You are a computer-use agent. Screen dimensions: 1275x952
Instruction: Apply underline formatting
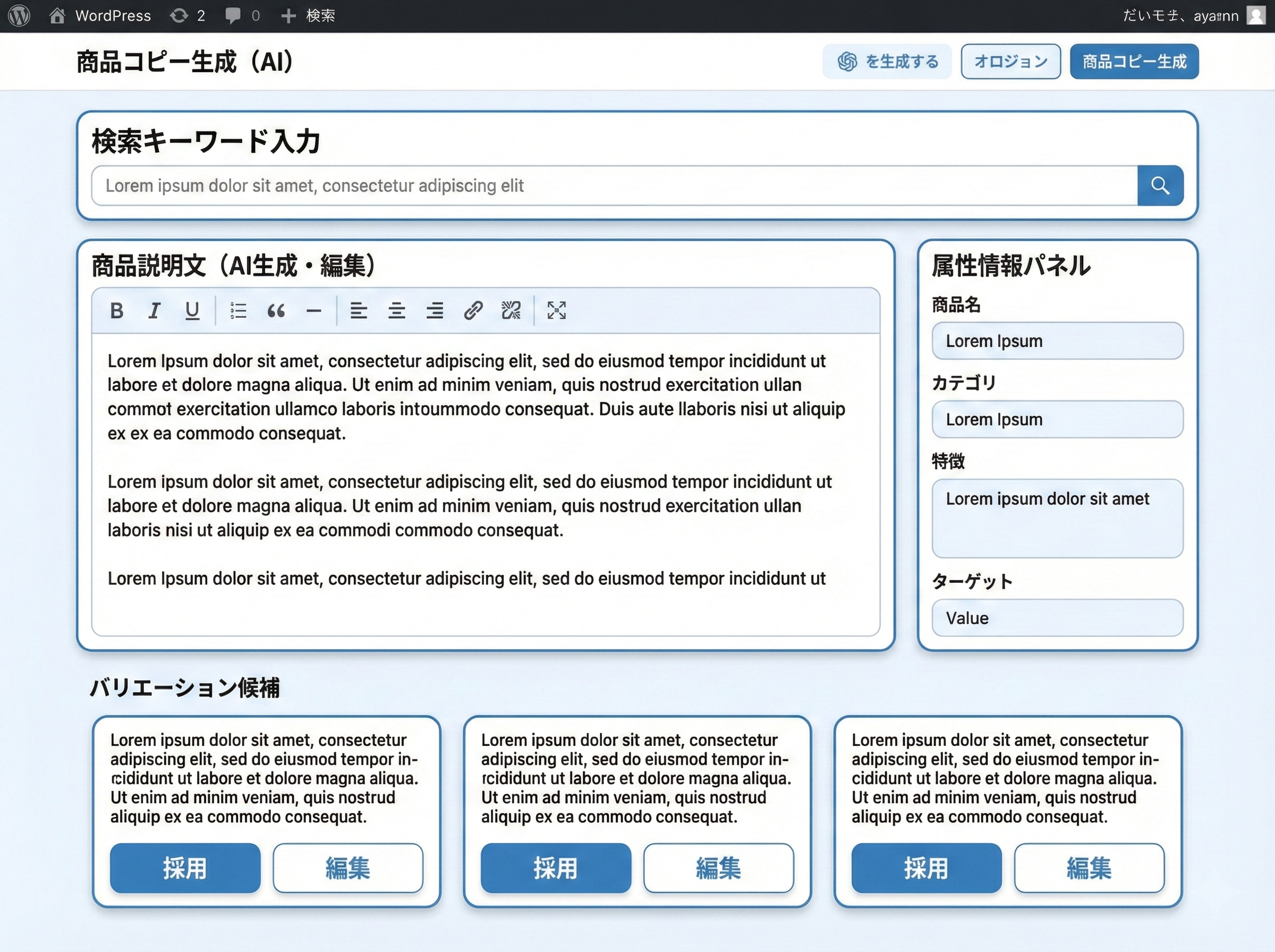coord(192,311)
